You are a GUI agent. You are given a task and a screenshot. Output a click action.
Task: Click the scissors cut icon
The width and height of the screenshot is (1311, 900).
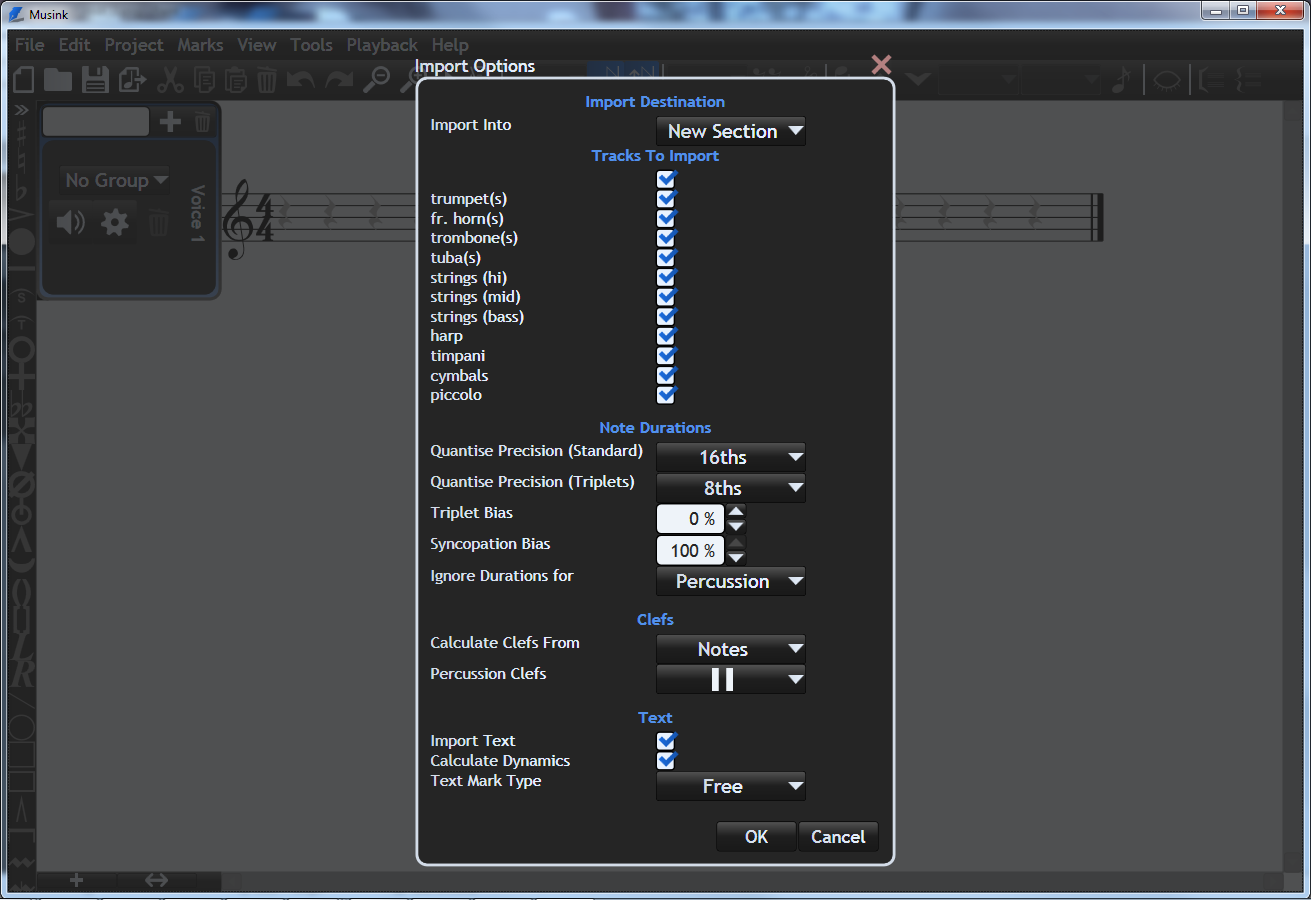170,80
